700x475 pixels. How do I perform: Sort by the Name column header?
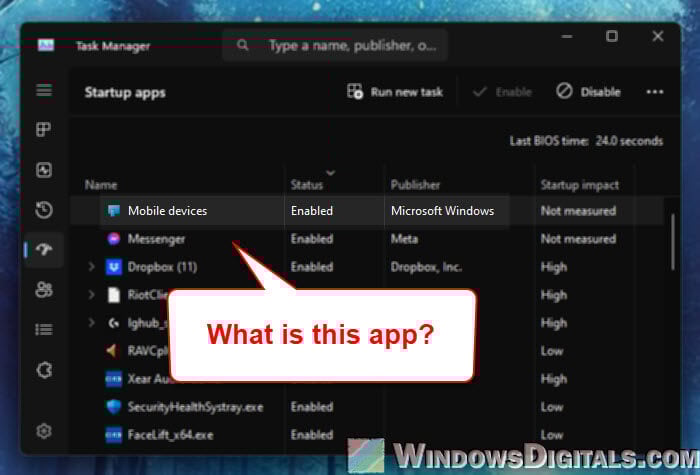coord(101,185)
